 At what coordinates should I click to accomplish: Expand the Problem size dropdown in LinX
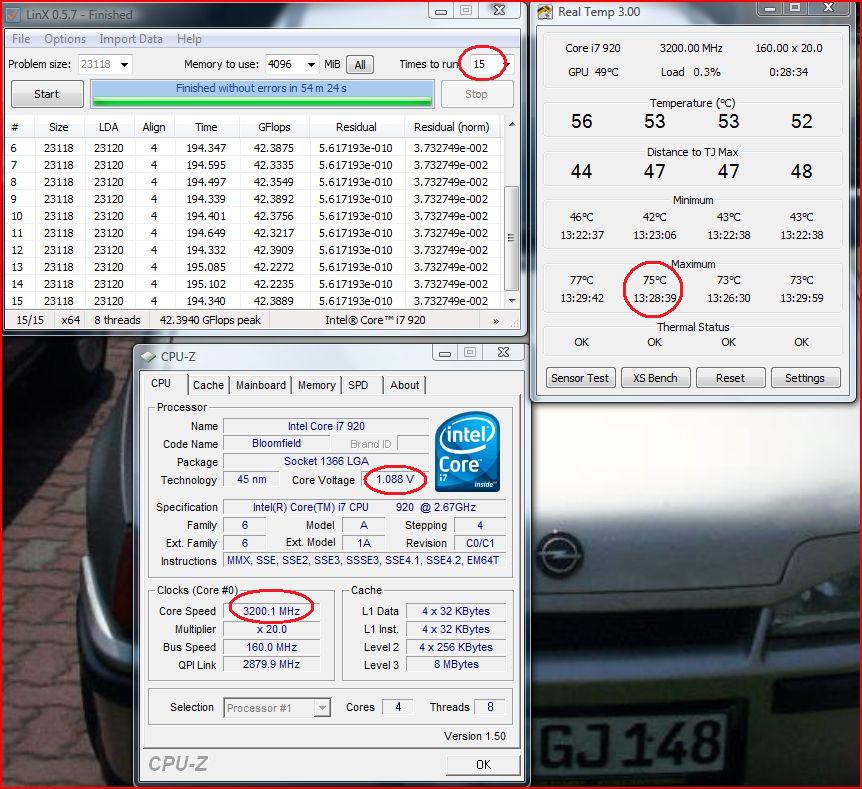pyautogui.click(x=125, y=64)
